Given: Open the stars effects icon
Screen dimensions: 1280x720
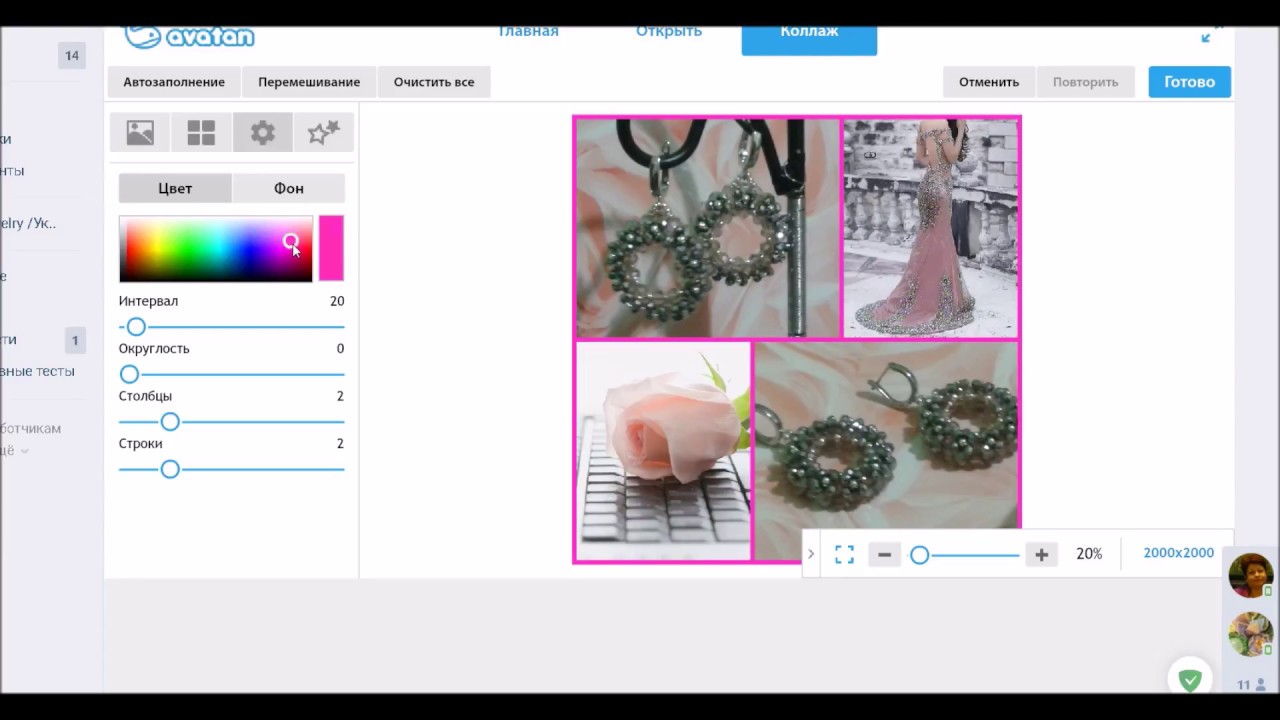Looking at the screenshot, I should point(323,132).
